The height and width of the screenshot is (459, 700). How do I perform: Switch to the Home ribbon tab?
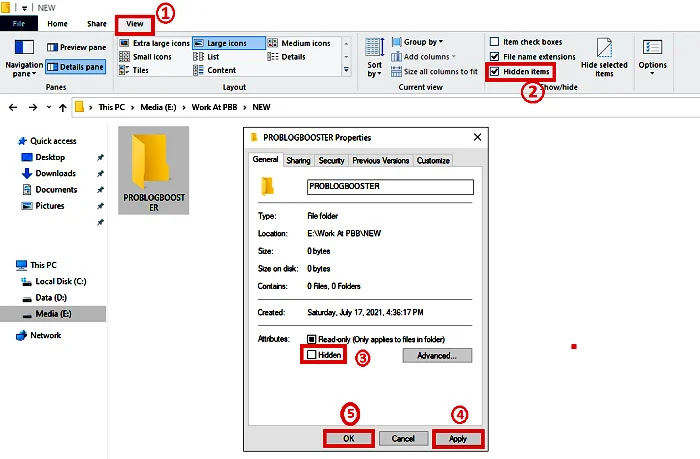click(x=58, y=24)
